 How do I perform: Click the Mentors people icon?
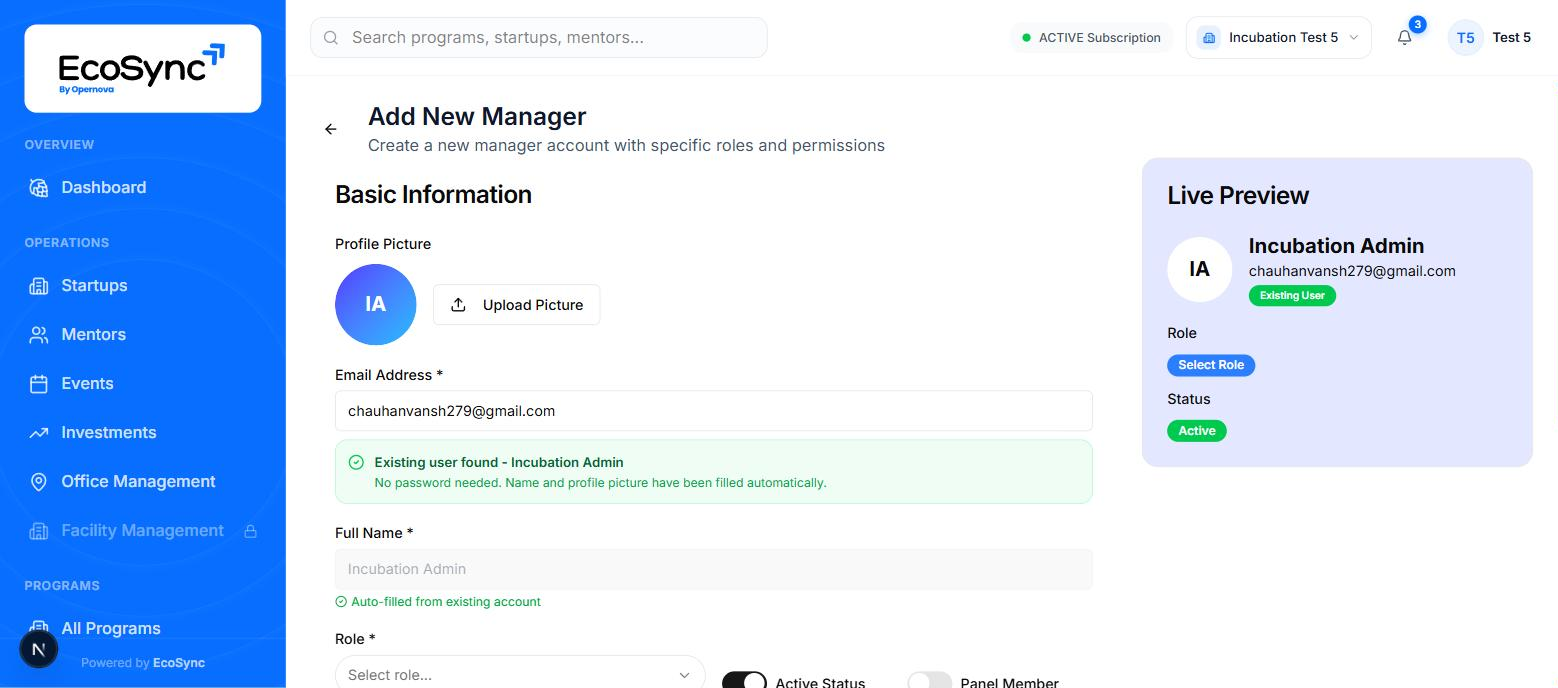click(39, 335)
